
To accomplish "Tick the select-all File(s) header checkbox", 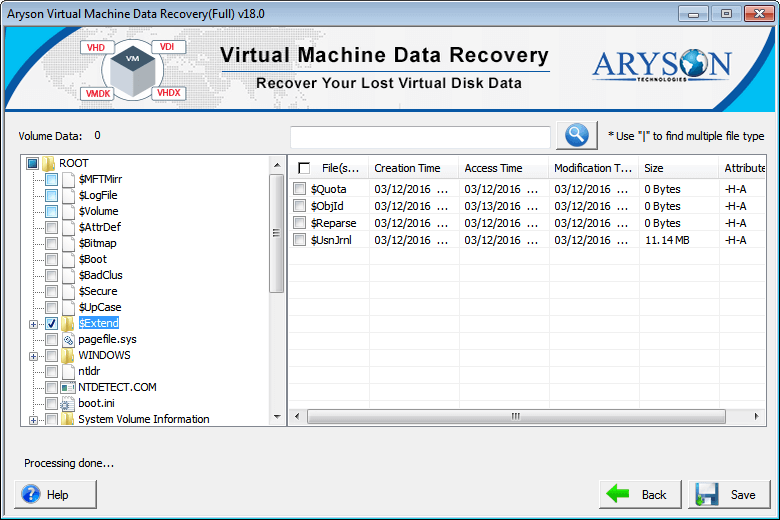I will 304,168.
